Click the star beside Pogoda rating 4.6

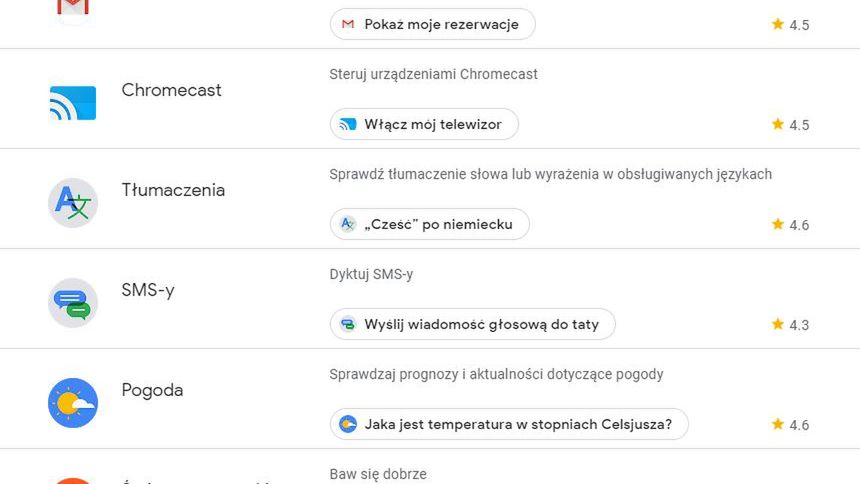tap(778, 424)
